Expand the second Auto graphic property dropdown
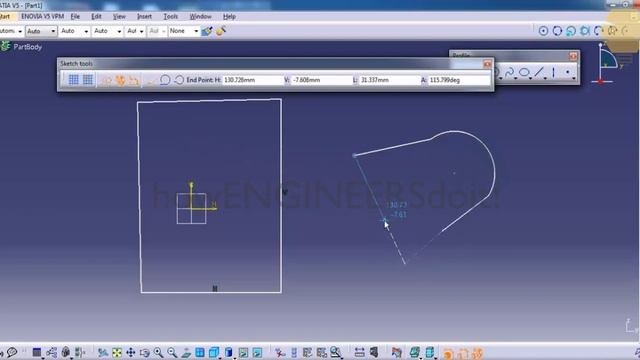The image size is (640, 360). tap(53, 31)
